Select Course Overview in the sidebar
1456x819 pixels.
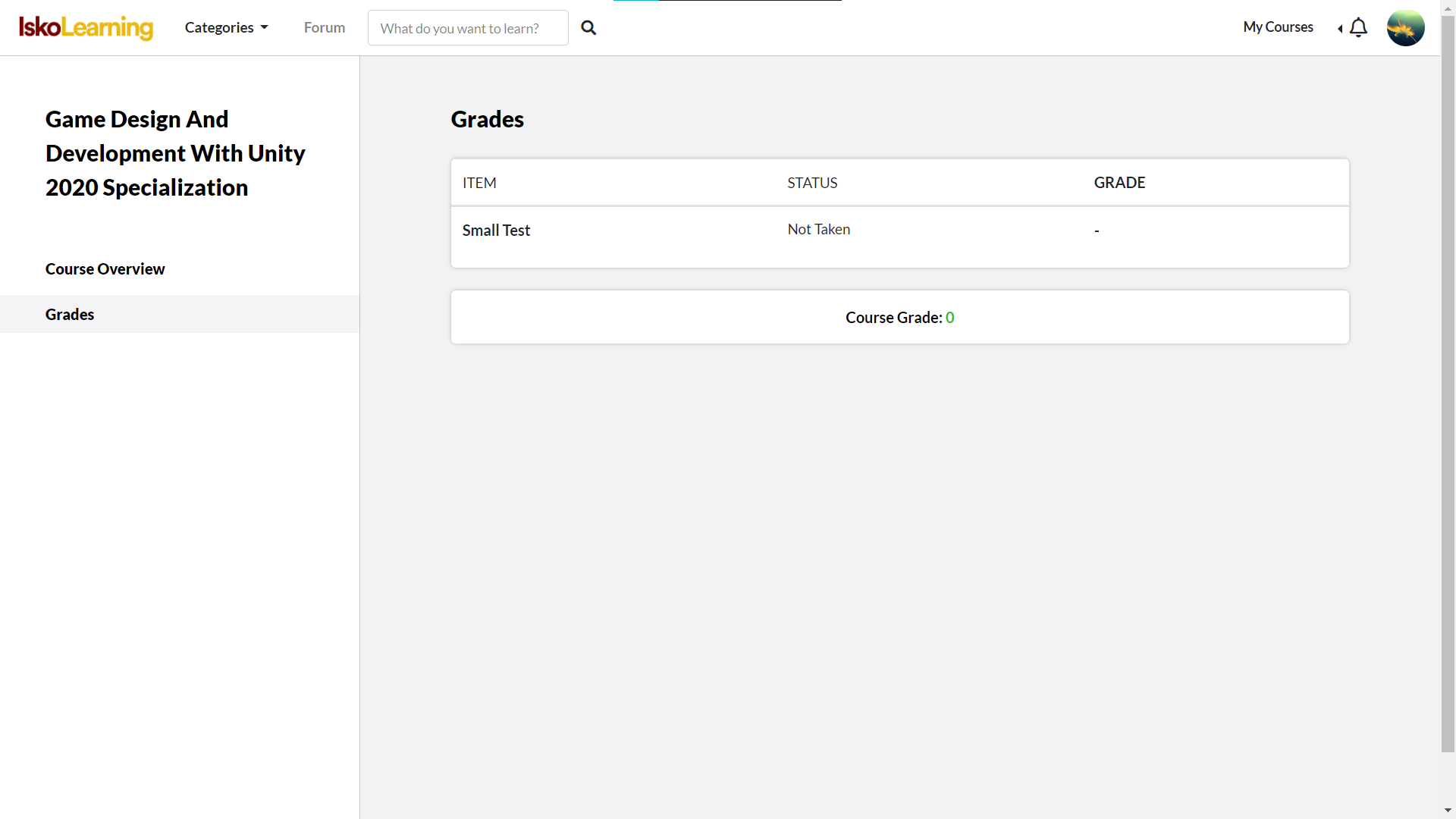105,269
